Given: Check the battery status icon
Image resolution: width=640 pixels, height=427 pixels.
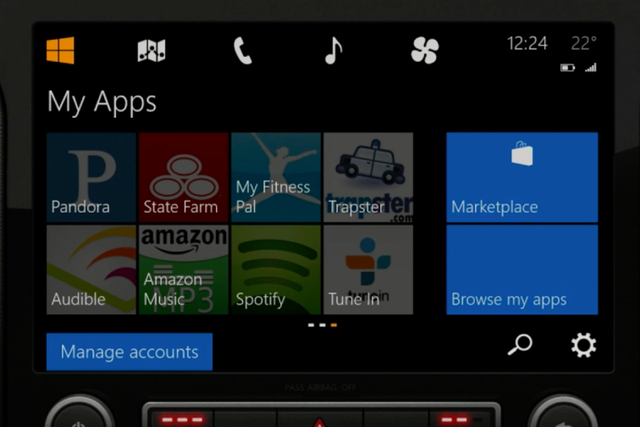Looking at the screenshot, I should pos(567,68).
